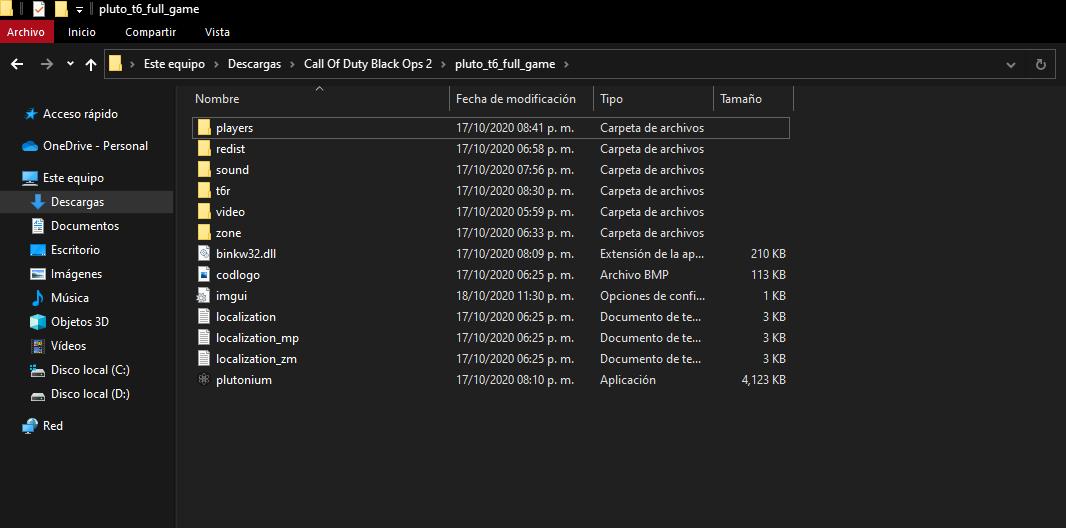Select OneDrive - Personal in sidebar
Image resolution: width=1066 pixels, height=528 pixels.
tap(95, 146)
